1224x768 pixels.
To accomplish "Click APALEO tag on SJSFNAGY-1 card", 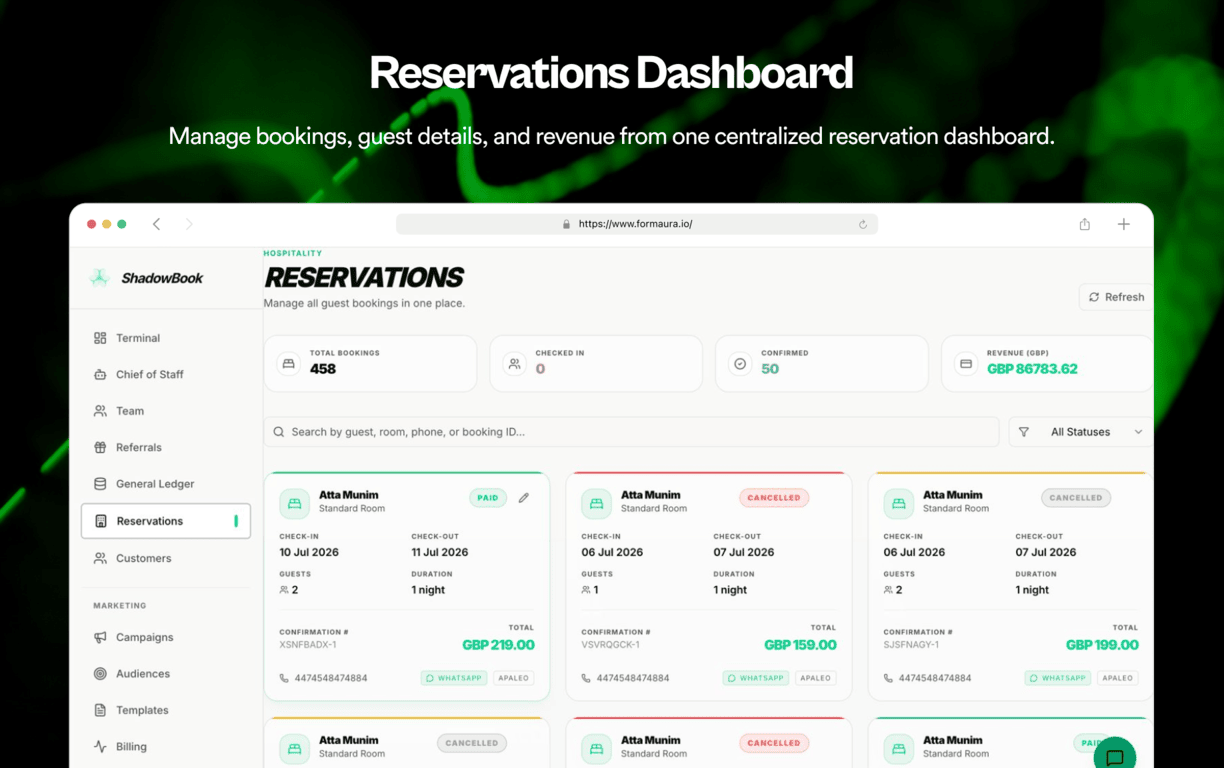I will click(x=1118, y=678).
